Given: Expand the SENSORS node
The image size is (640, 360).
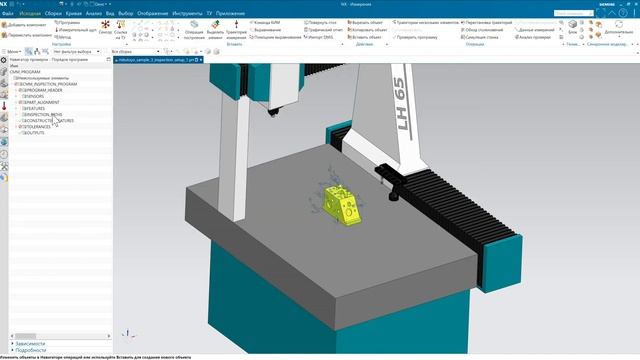Looking at the screenshot, I should coord(16,96).
